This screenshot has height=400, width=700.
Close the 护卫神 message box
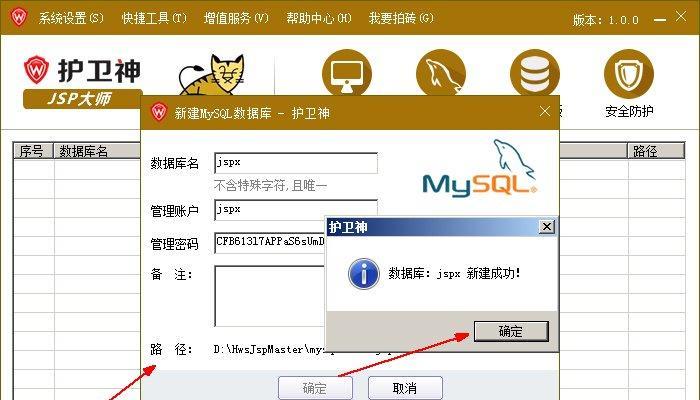pos(547,227)
